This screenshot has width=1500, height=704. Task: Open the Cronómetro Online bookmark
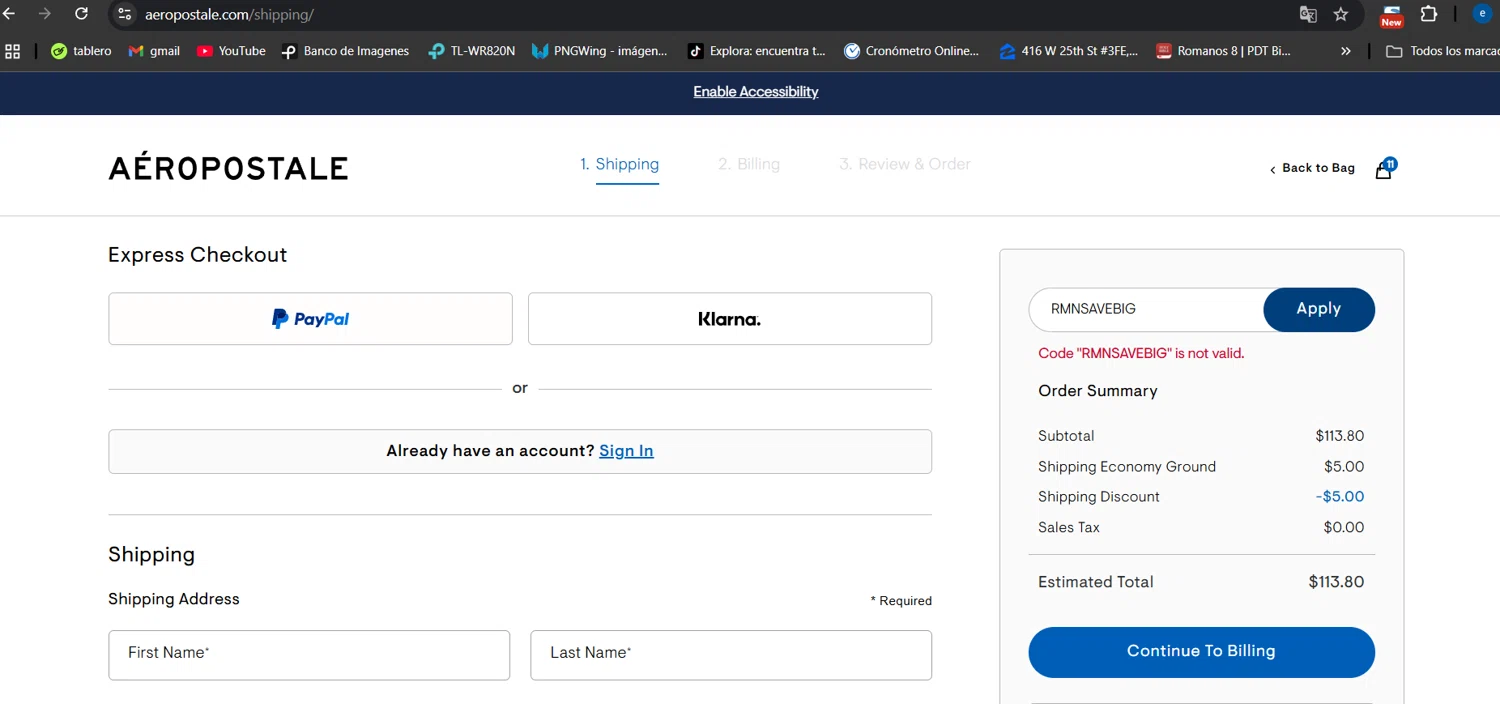(x=911, y=51)
